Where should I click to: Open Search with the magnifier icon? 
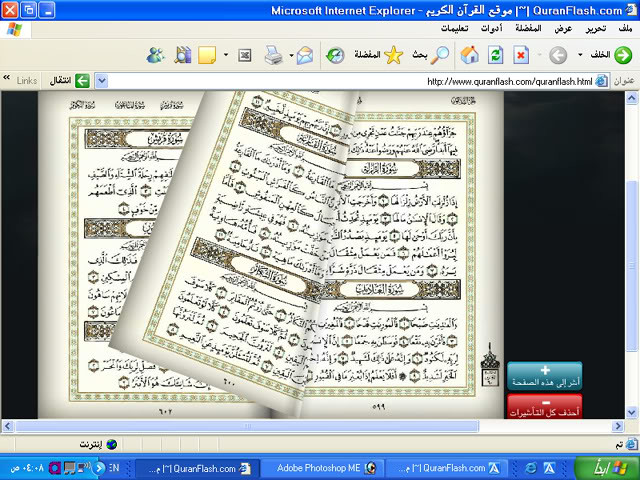(x=440, y=55)
